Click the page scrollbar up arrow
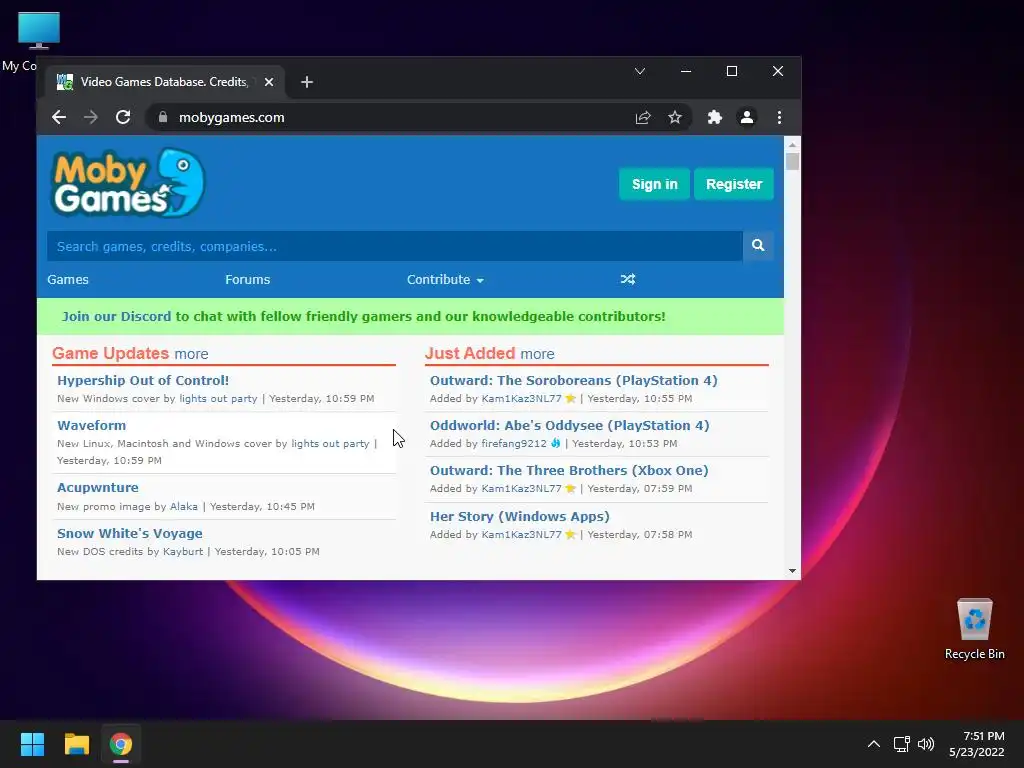 pyautogui.click(x=792, y=145)
